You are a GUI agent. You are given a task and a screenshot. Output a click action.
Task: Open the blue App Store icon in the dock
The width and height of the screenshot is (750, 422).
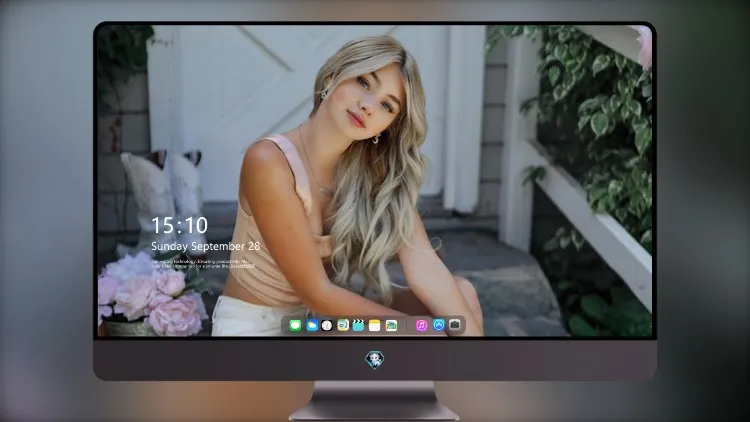(439, 325)
